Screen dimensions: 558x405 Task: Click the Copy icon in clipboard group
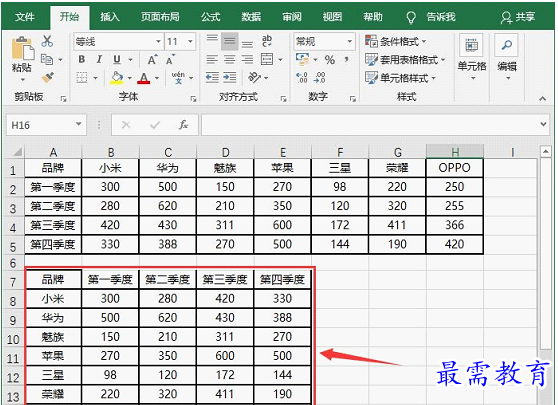(x=47, y=59)
